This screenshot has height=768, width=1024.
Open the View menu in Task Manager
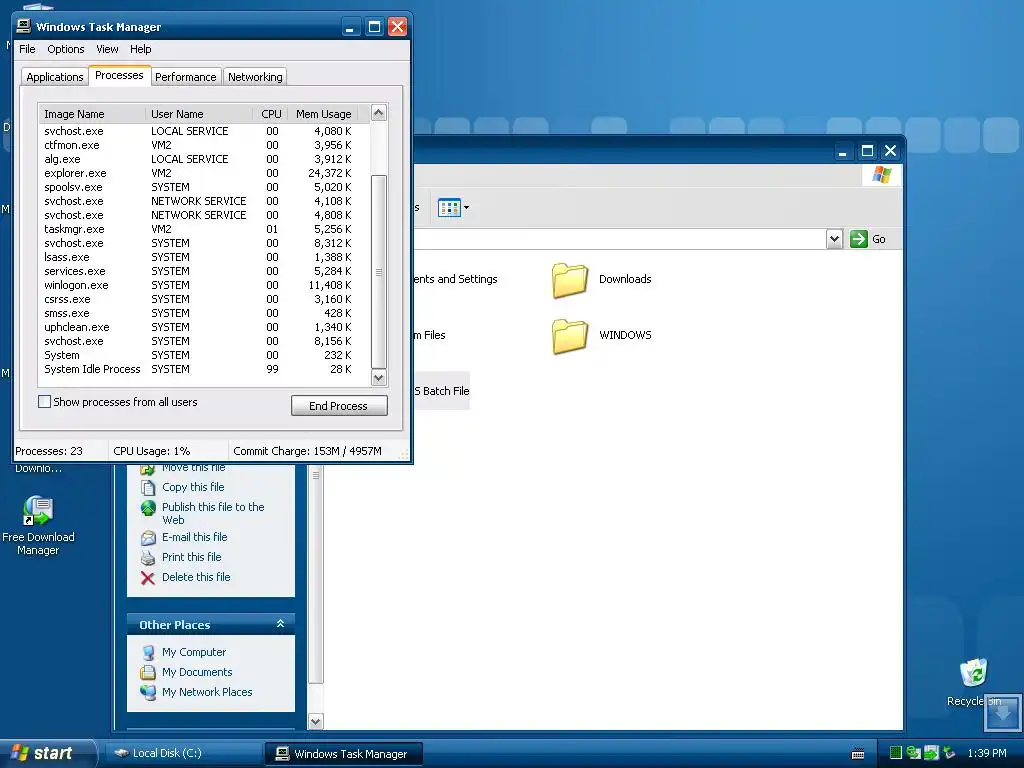click(x=107, y=49)
